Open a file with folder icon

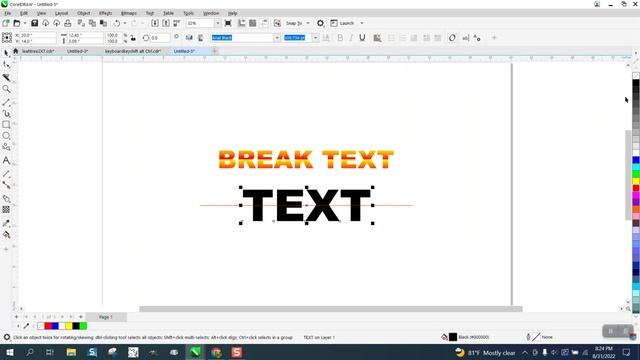pyautogui.click(x=17, y=23)
